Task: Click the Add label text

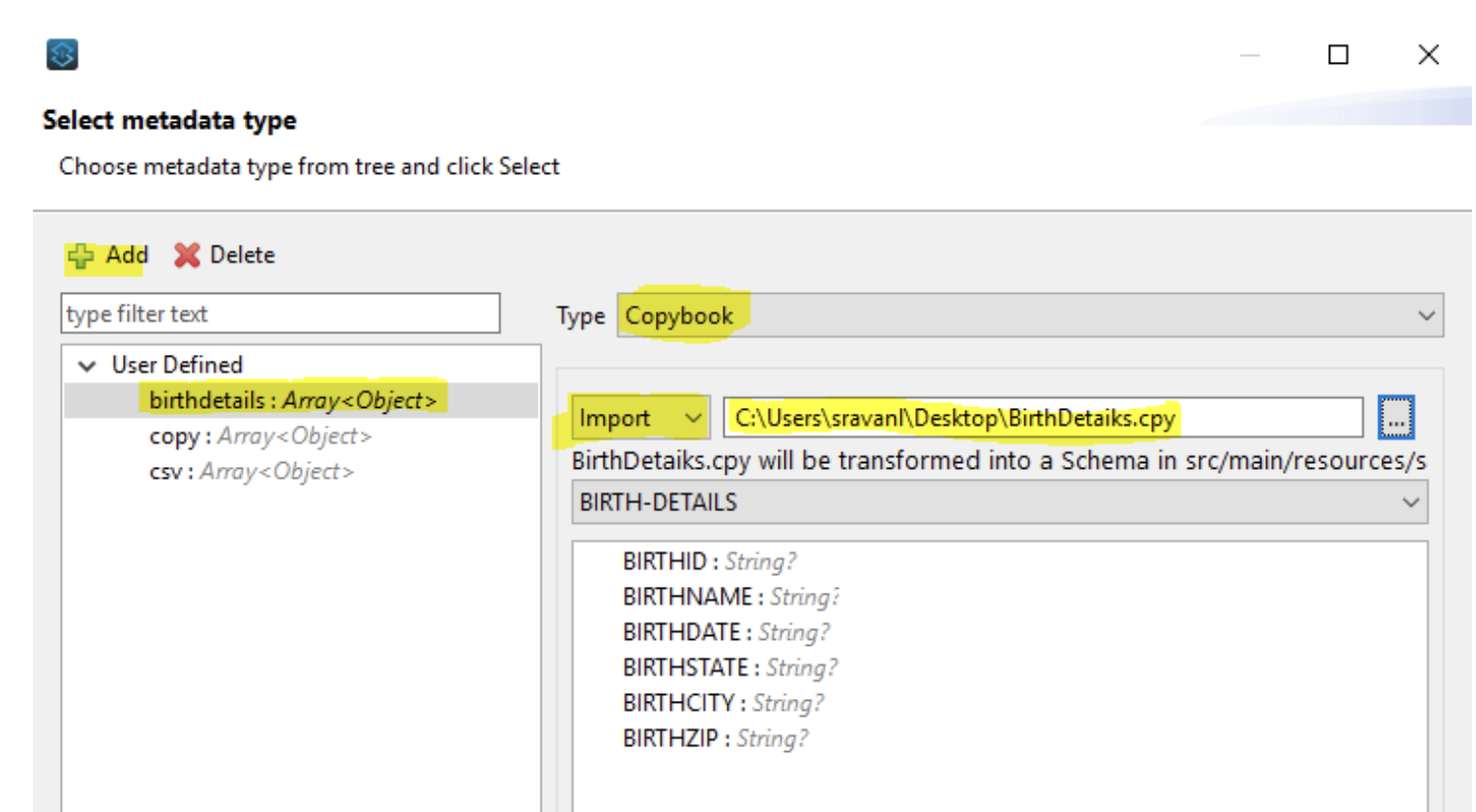Action: pos(127,255)
